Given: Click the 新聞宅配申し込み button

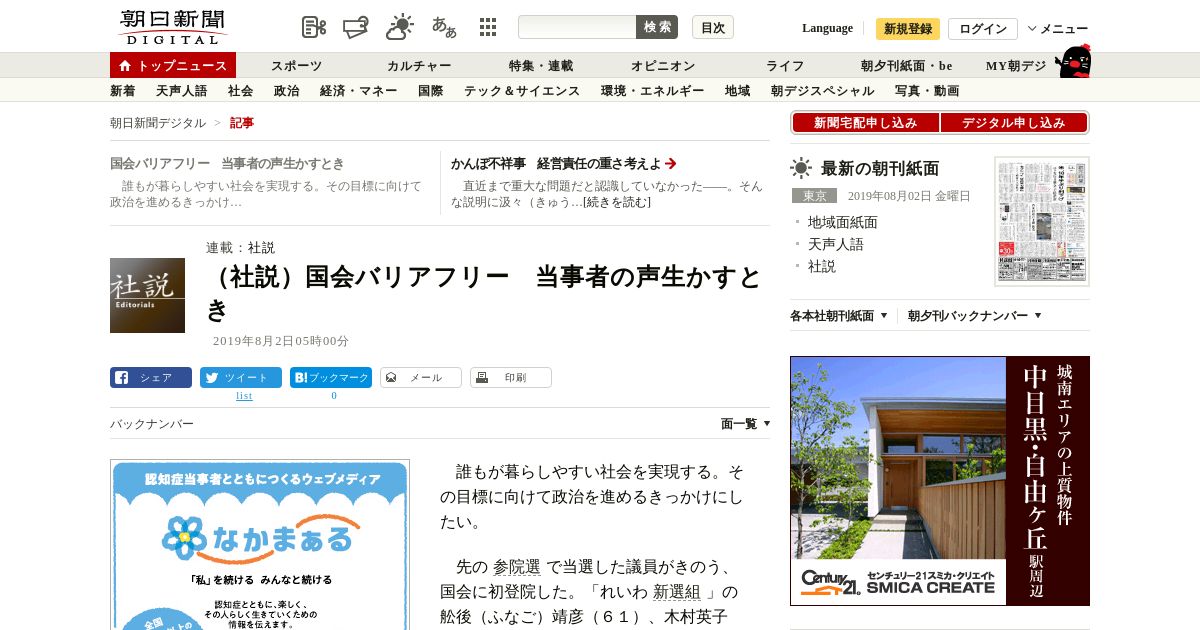Looking at the screenshot, I should coord(865,123).
